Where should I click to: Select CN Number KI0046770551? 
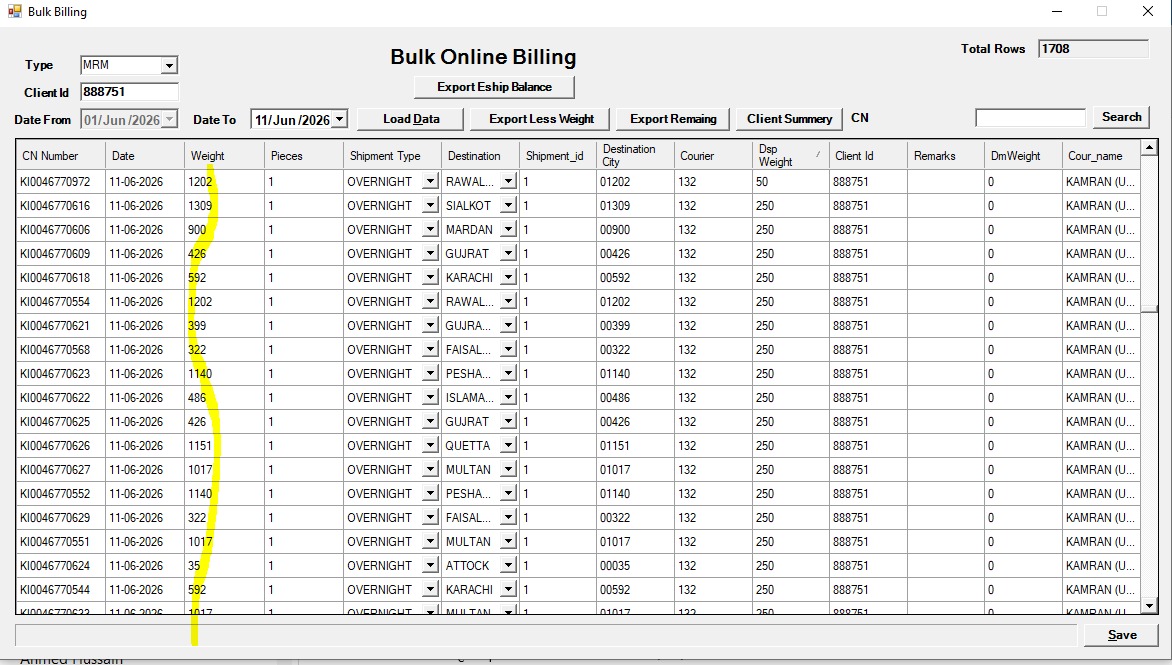click(61, 542)
